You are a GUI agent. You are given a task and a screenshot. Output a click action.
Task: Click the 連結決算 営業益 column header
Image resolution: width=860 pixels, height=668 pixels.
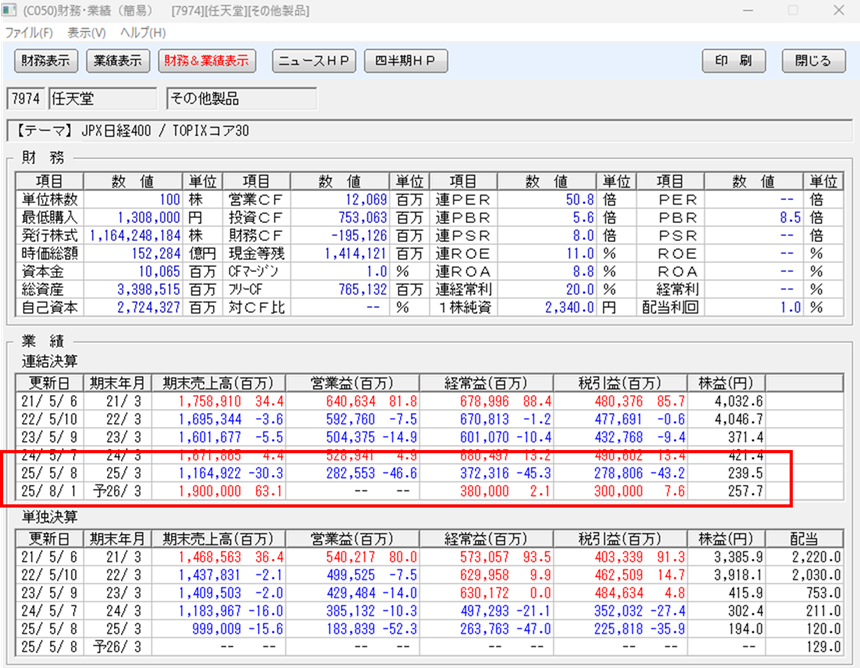point(352,383)
